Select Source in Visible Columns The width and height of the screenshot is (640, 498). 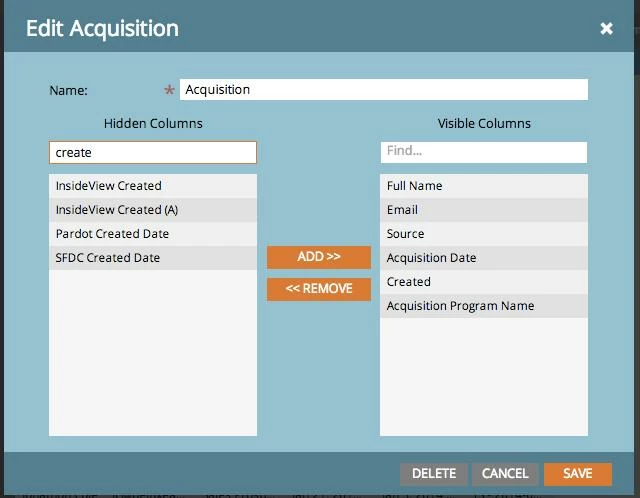click(484, 234)
